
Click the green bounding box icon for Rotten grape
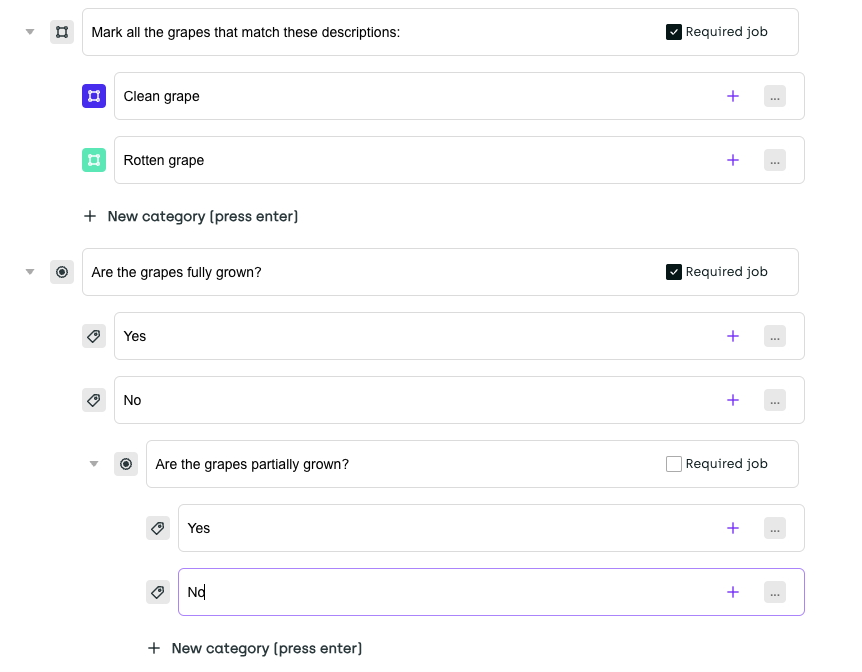(x=94, y=160)
